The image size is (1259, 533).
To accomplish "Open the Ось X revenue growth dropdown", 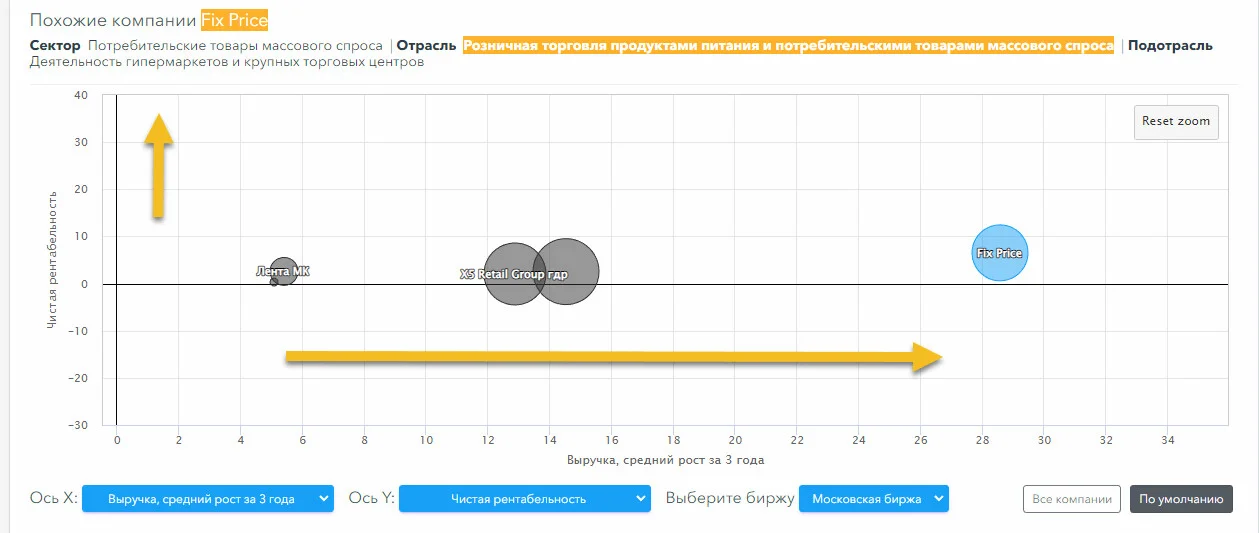I will click(x=208, y=498).
